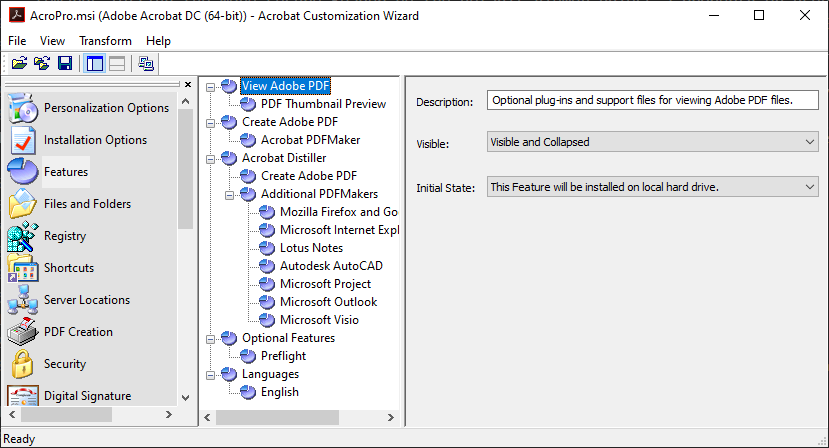
Task: Go to the Registry section
Action: click(x=64, y=236)
